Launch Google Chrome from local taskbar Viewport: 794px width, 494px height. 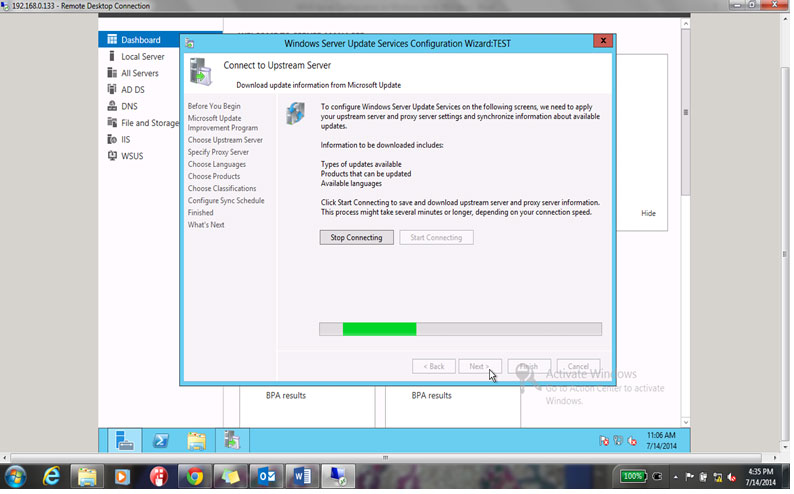click(x=194, y=477)
